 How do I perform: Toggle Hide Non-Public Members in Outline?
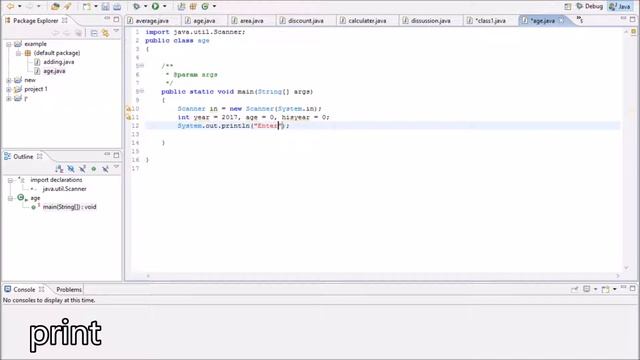93,169
